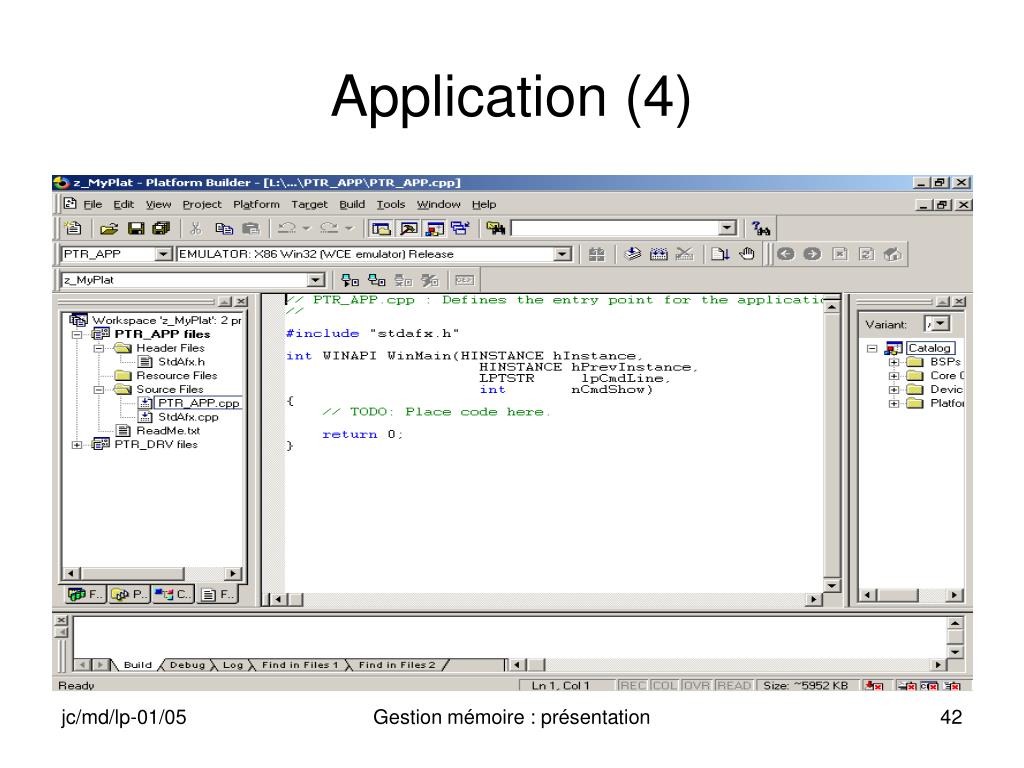Open the Undo history dropdown arrow
The width and height of the screenshot is (1024, 768).
[x=306, y=228]
